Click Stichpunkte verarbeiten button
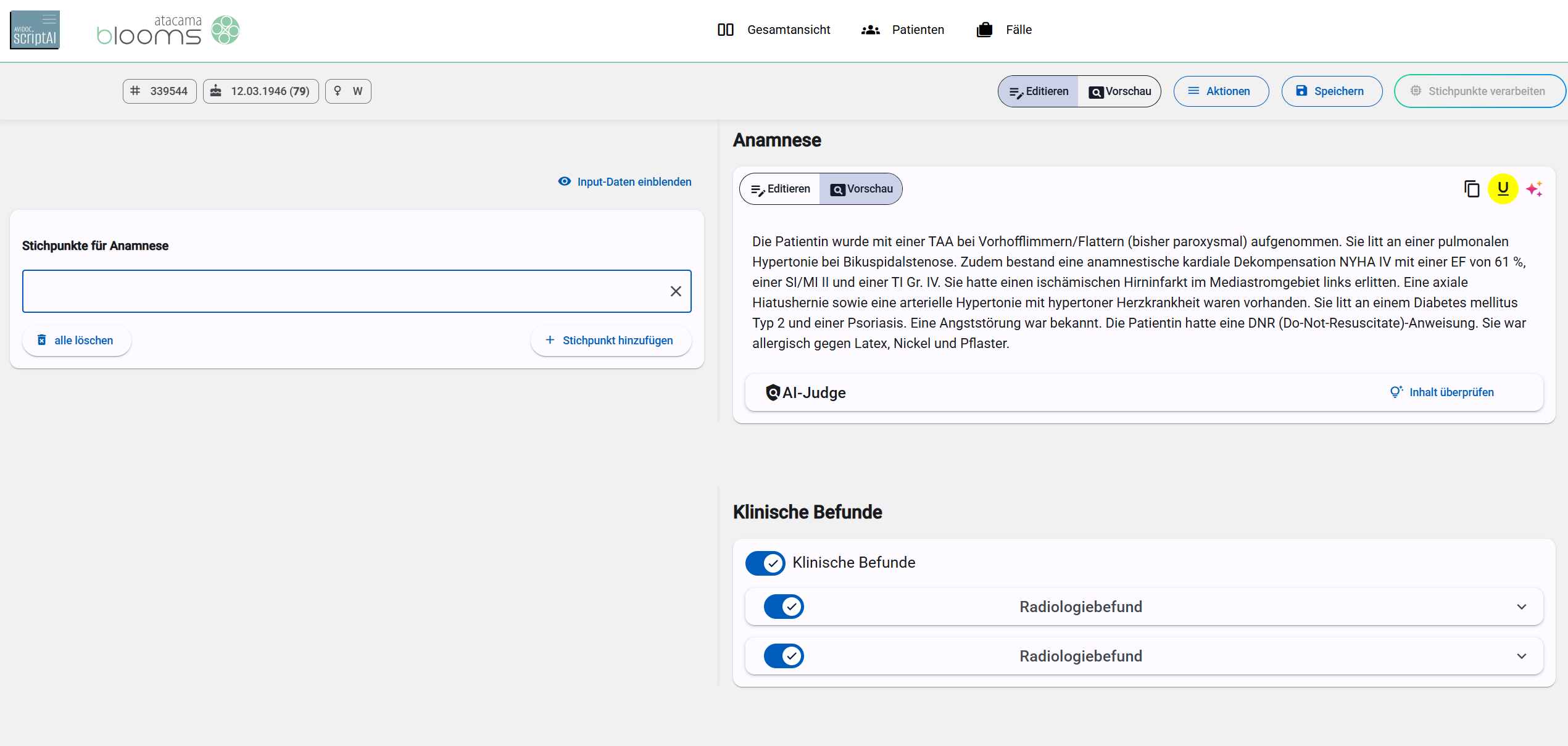 (1479, 91)
